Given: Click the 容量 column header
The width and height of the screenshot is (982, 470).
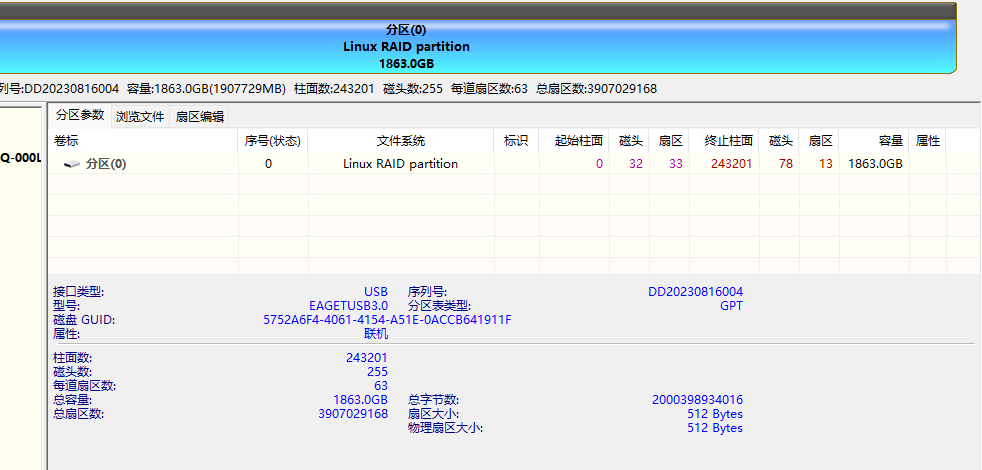Looking at the screenshot, I should pyautogui.click(x=890, y=141).
